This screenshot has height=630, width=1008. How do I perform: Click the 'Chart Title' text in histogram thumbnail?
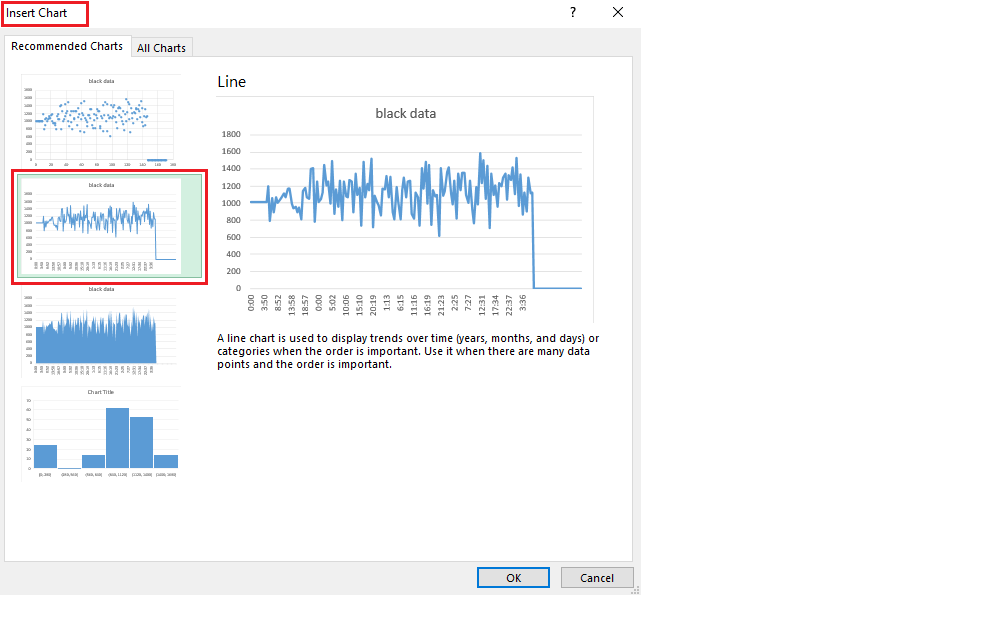[x=101, y=392]
